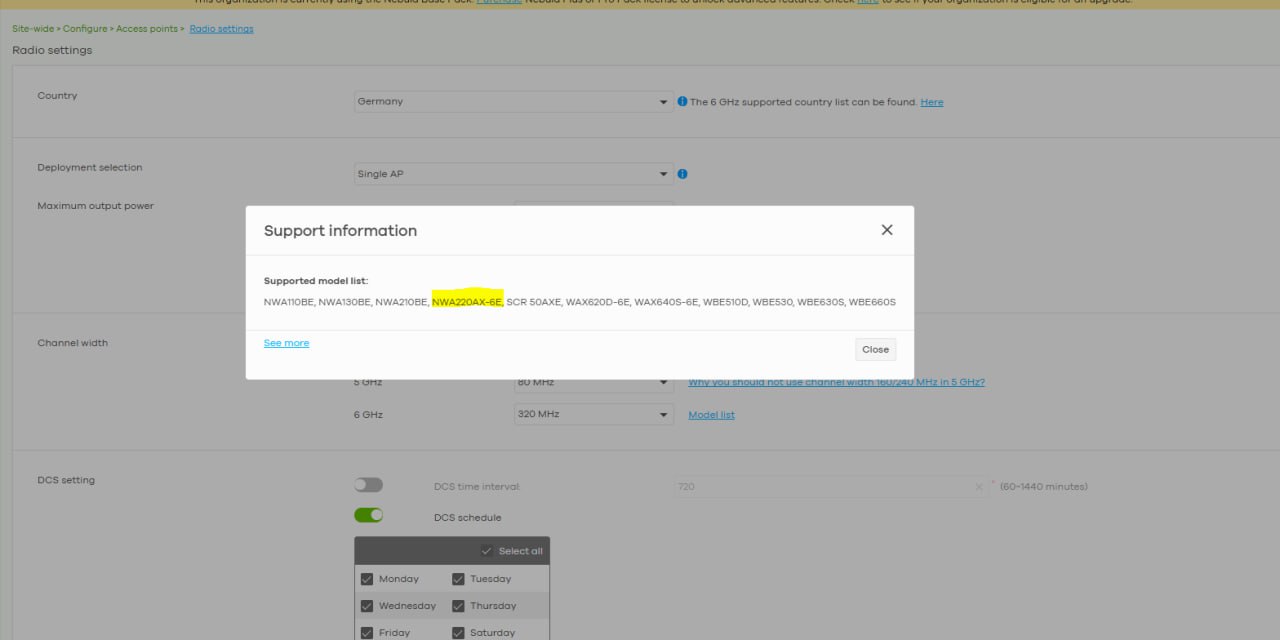The width and height of the screenshot is (1280, 640).
Task: Click the SCR 50AXE model name
Action: tap(533, 302)
